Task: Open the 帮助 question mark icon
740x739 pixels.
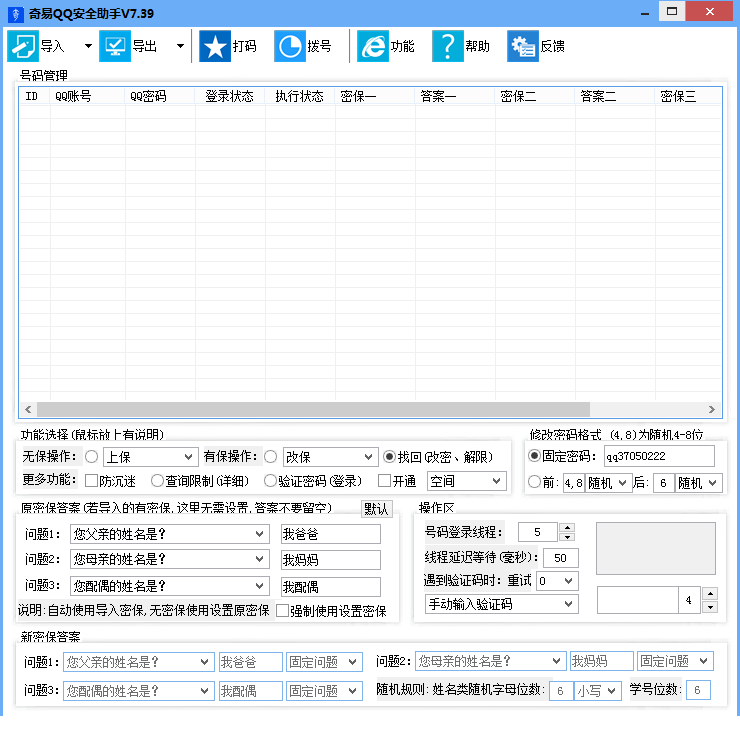Action: (x=447, y=46)
